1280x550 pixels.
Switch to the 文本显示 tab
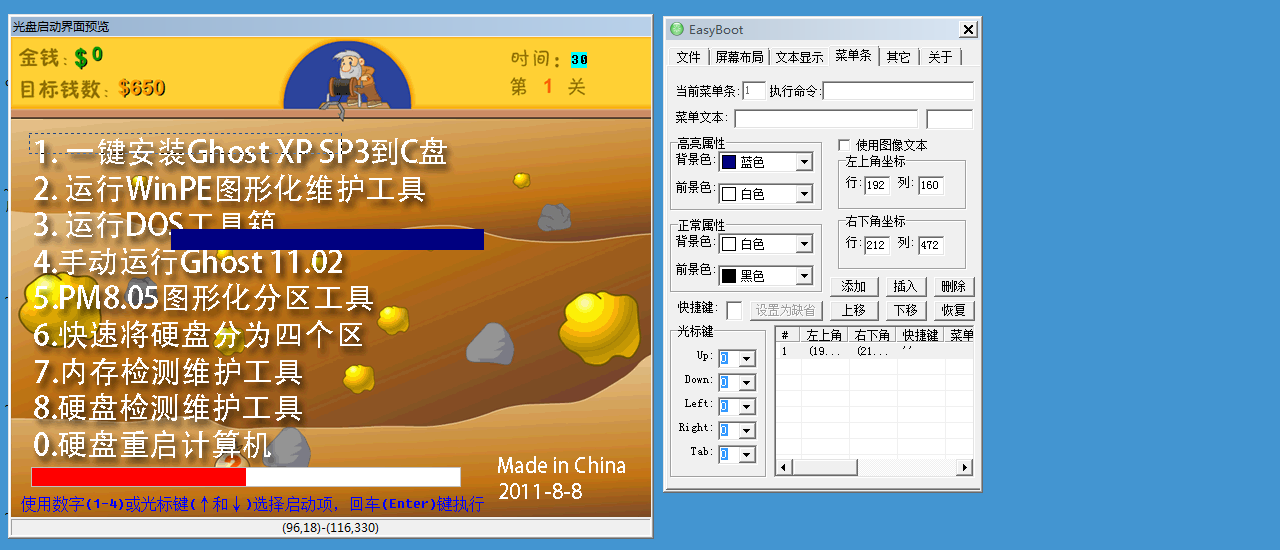pos(800,57)
